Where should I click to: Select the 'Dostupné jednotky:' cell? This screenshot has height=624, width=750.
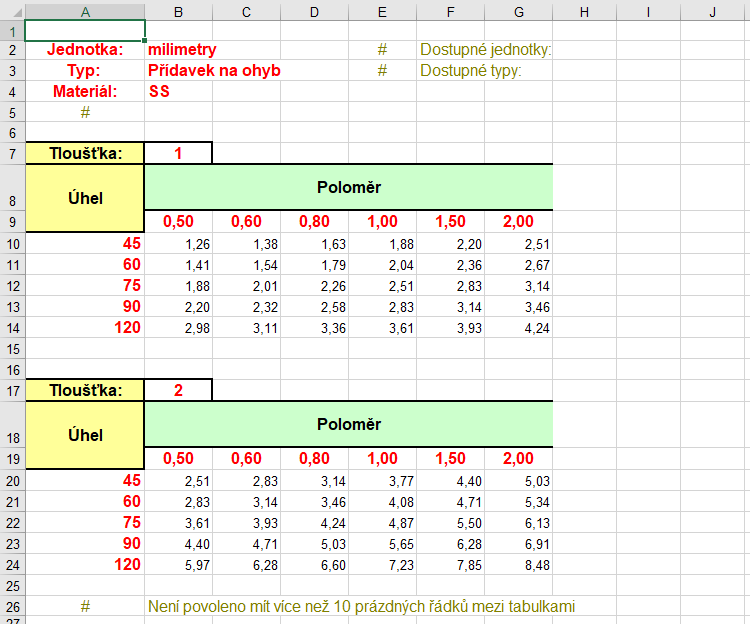(x=485, y=50)
